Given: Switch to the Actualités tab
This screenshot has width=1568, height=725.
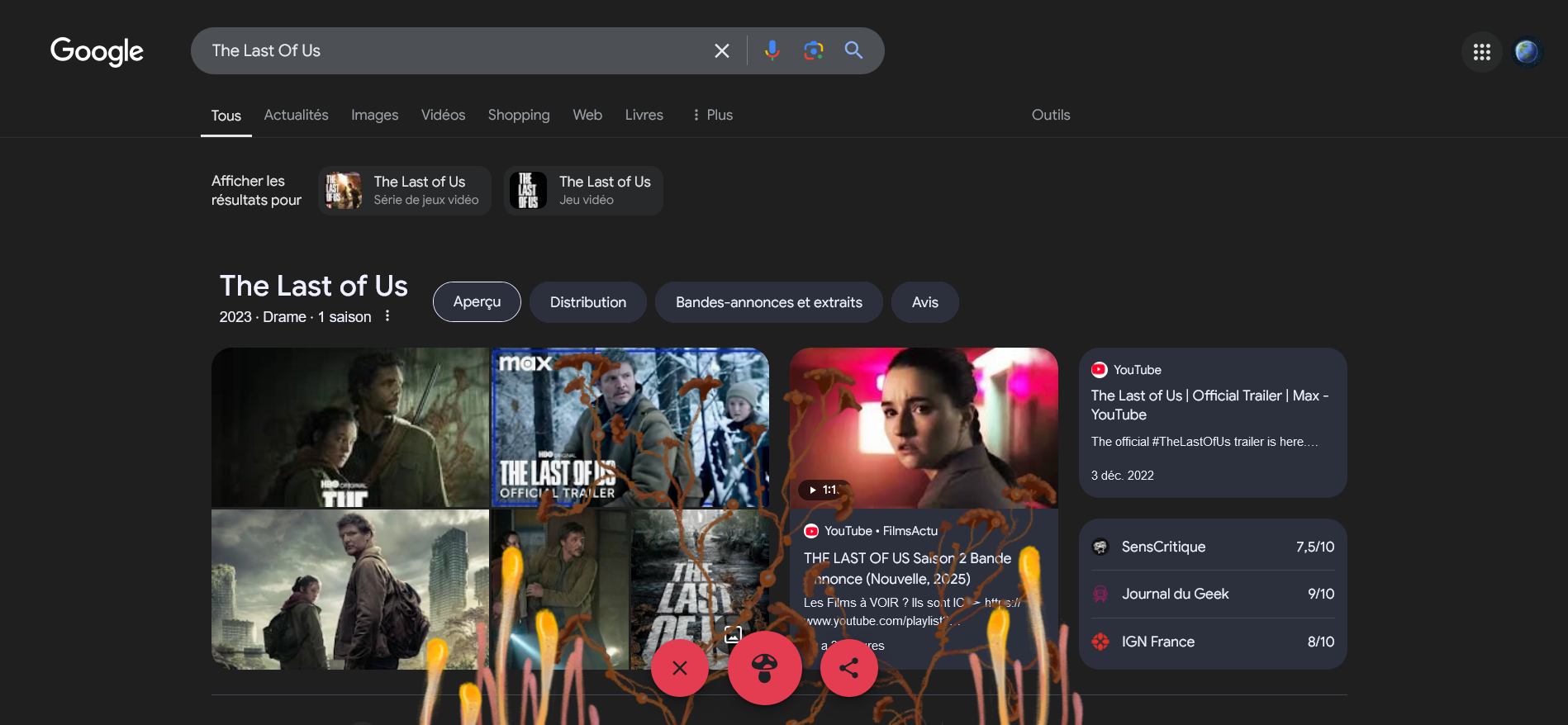Looking at the screenshot, I should [x=296, y=115].
